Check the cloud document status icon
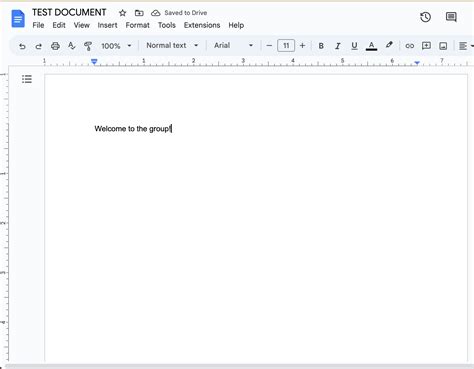 pos(155,13)
